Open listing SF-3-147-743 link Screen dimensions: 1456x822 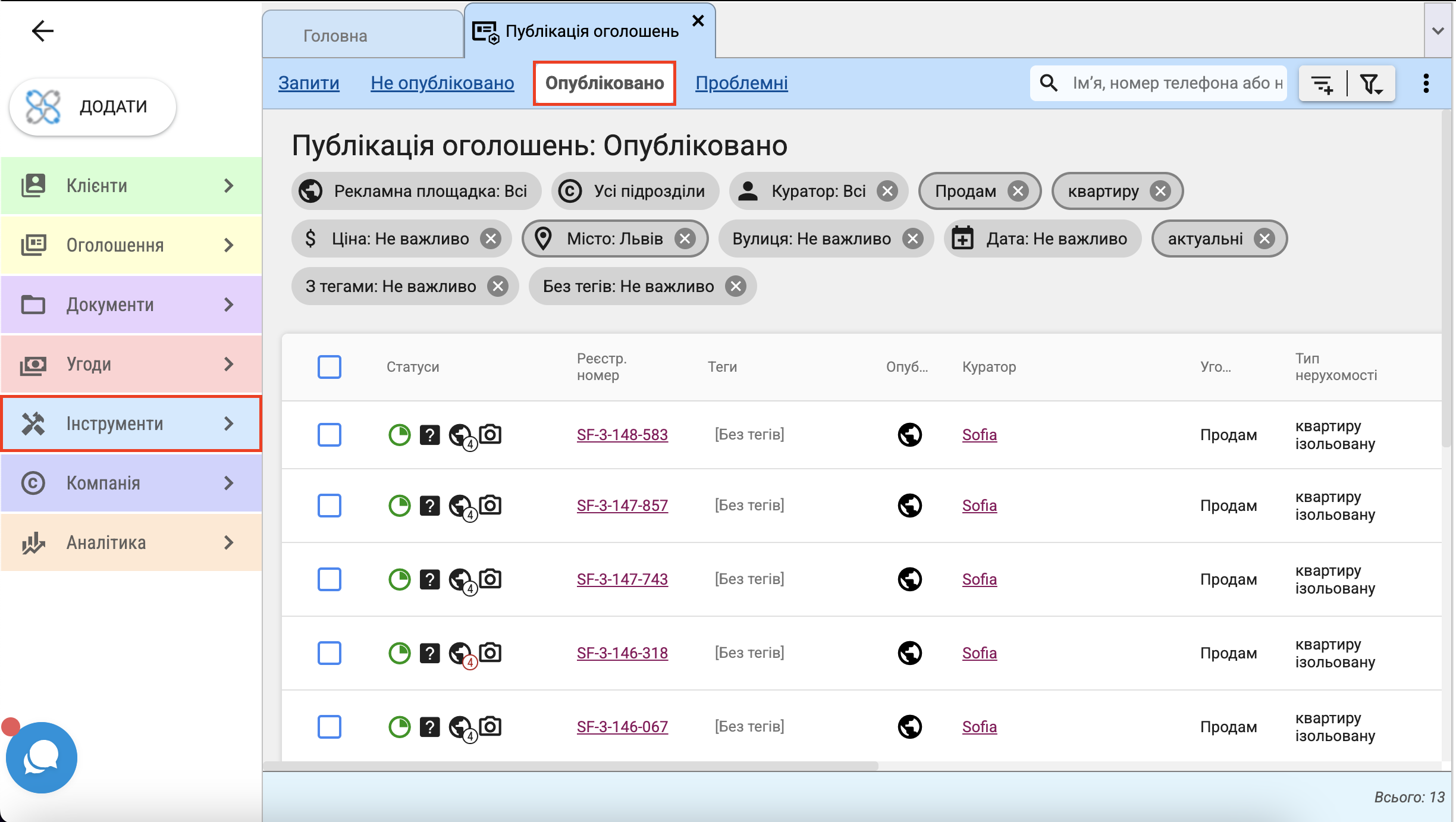click(x=622, y=579)
